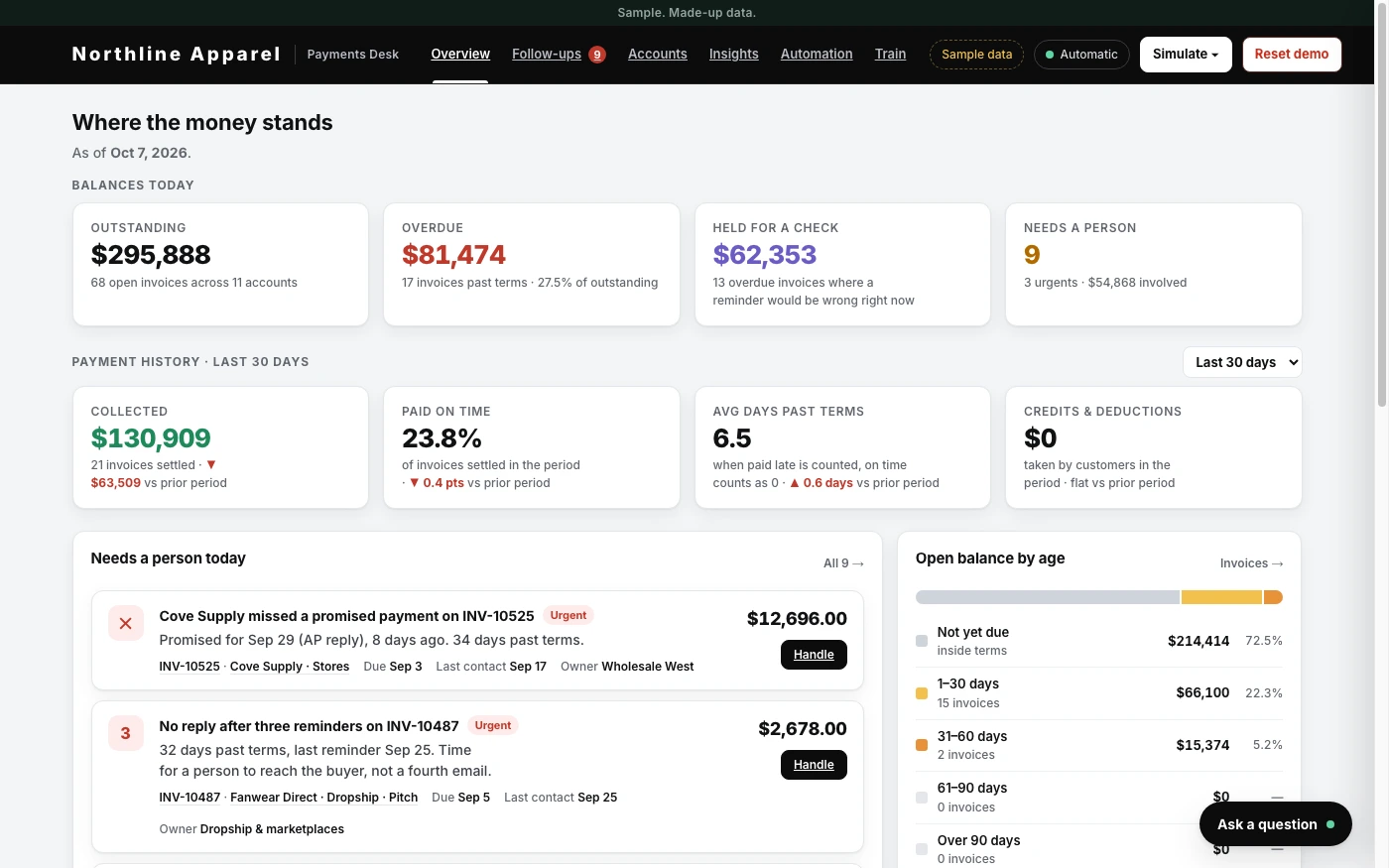The width and height of the screenshot is (1389, 868).
Task: Click the Collected $130,909 amount
Action: [151, 438]
